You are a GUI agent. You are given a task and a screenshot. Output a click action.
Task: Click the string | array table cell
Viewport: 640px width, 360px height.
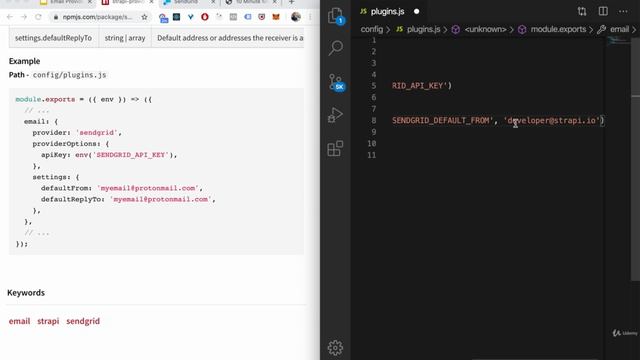(x=125, y=38)
